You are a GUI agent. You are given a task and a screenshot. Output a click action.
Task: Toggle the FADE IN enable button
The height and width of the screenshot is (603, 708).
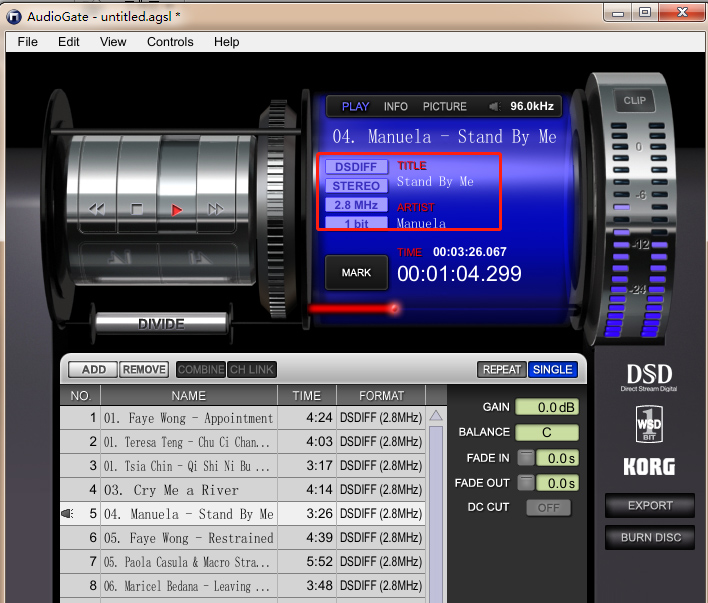[526, 458]
